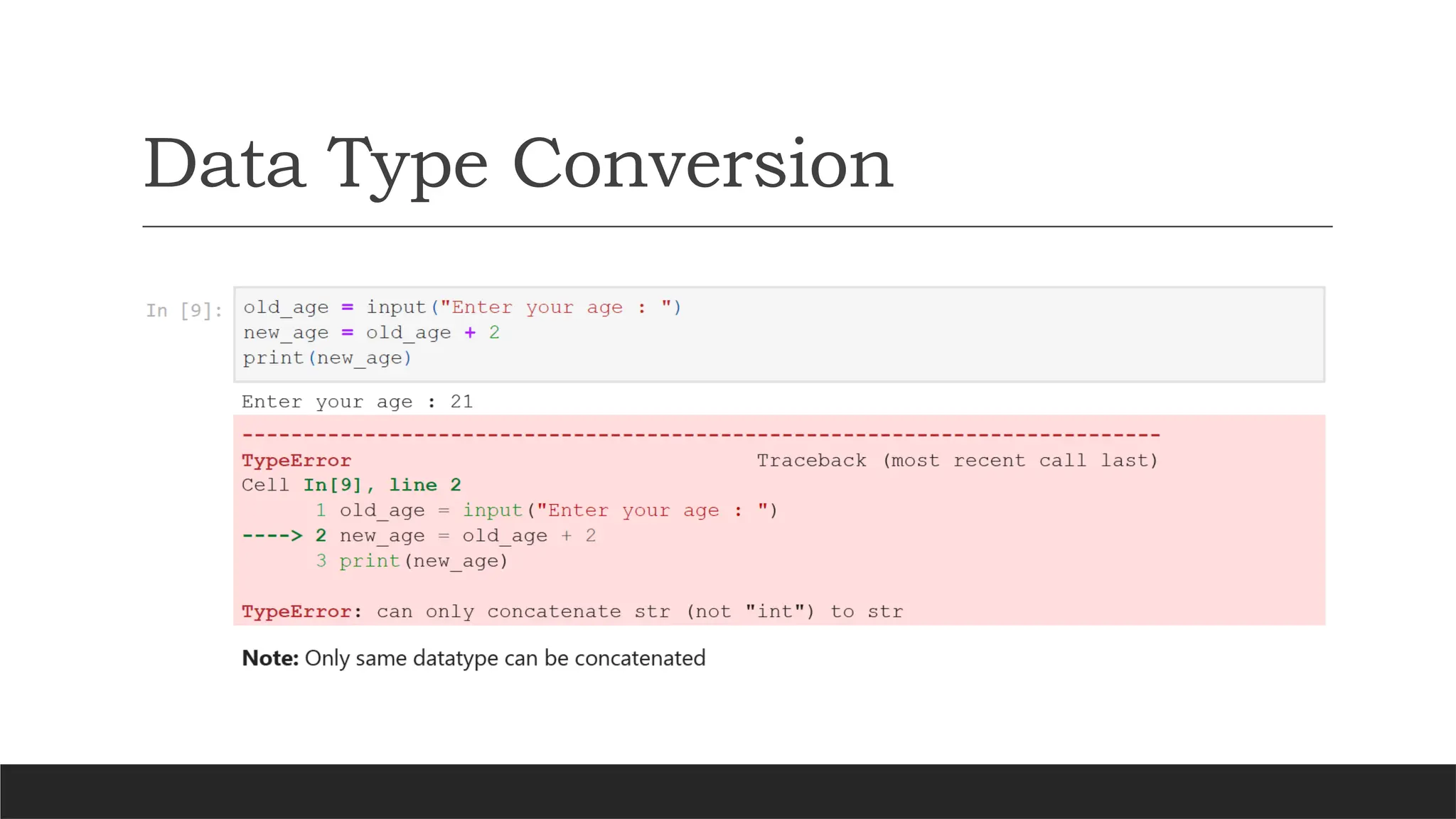Screen dimensions: 1456x819
Task: Click traceback line 1 'old_age = input'
Action: [547, 510]
